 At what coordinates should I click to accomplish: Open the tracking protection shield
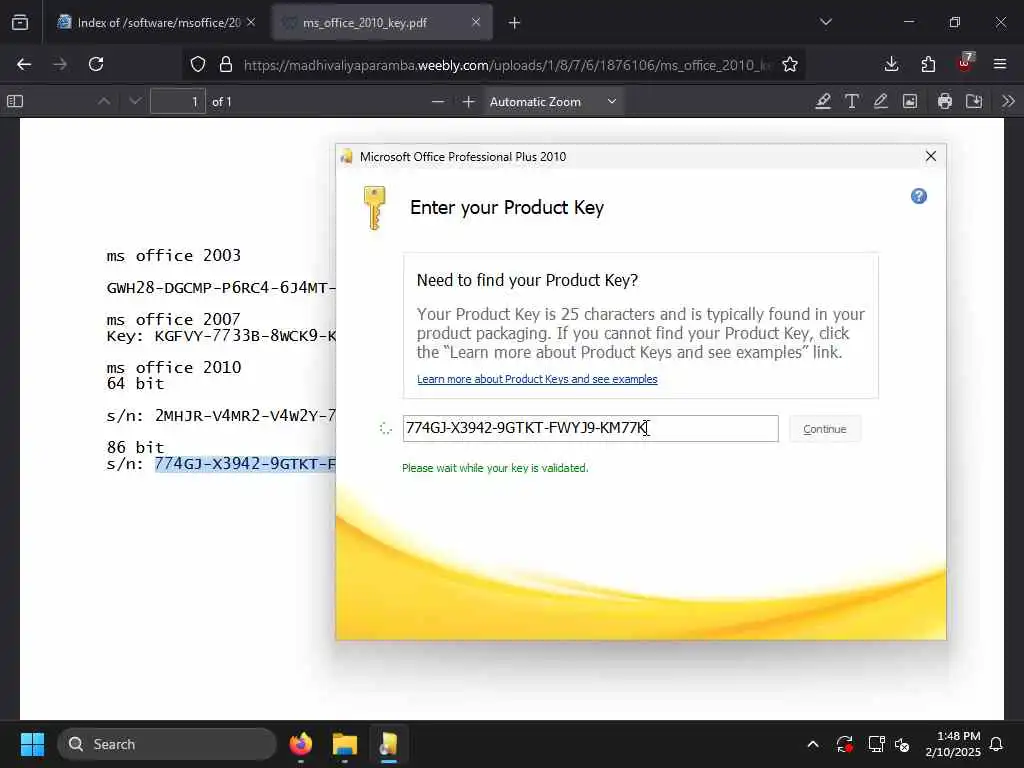tap(198, 64)
